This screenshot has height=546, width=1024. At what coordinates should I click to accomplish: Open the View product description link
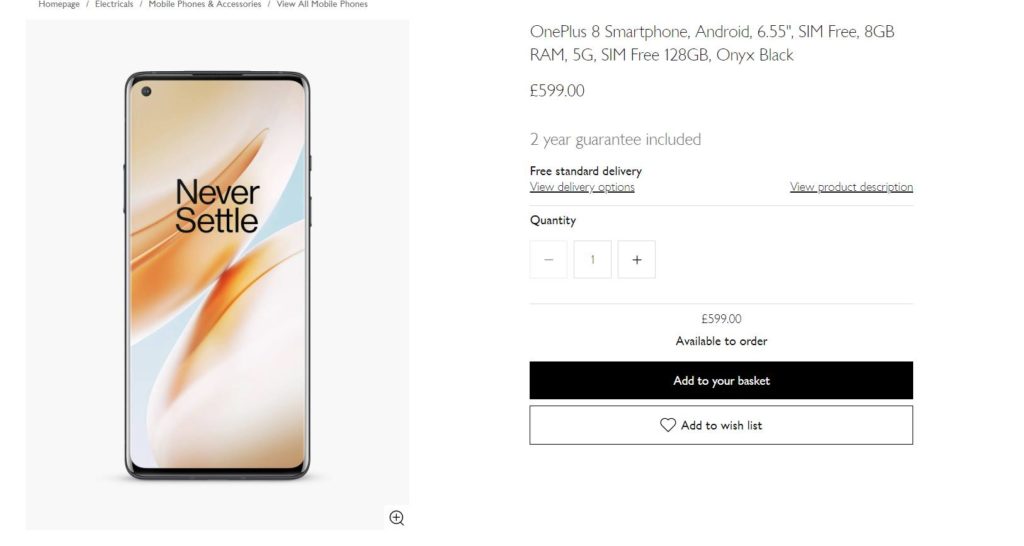coord(851,187)
